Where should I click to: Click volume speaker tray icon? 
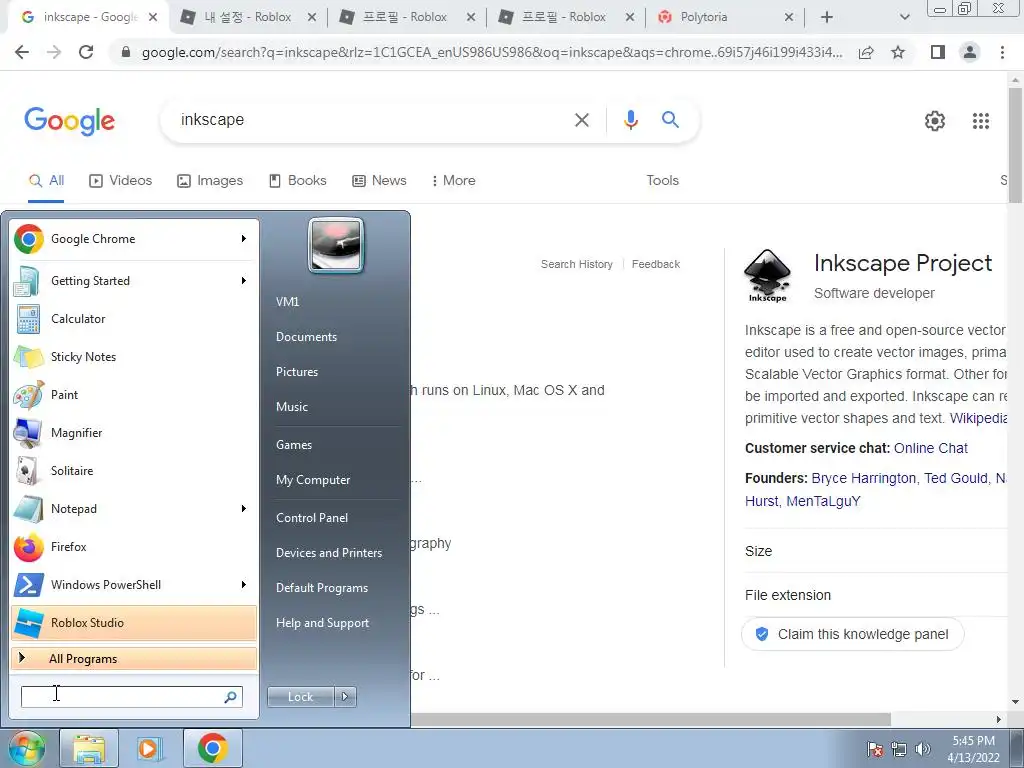tap(923, 749)
